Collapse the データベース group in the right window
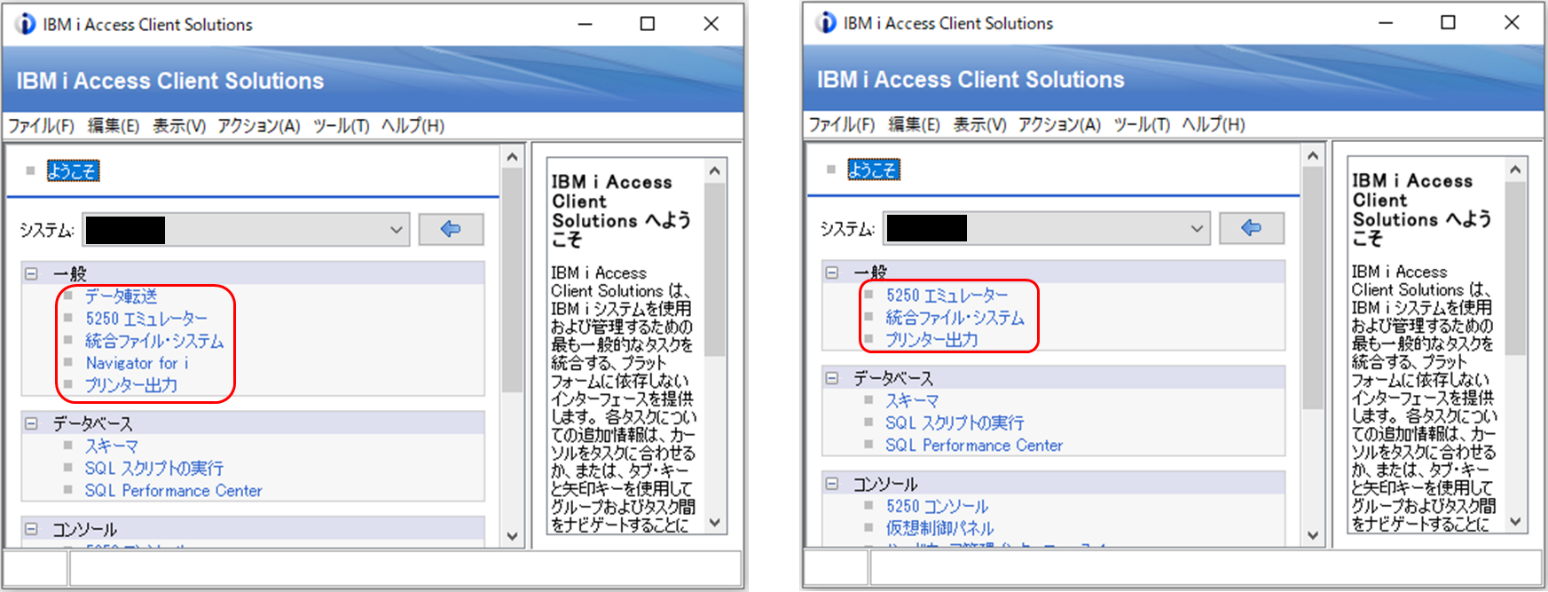Image resolution: width=1548 pixels, height=592 pixels. (832, 378)
